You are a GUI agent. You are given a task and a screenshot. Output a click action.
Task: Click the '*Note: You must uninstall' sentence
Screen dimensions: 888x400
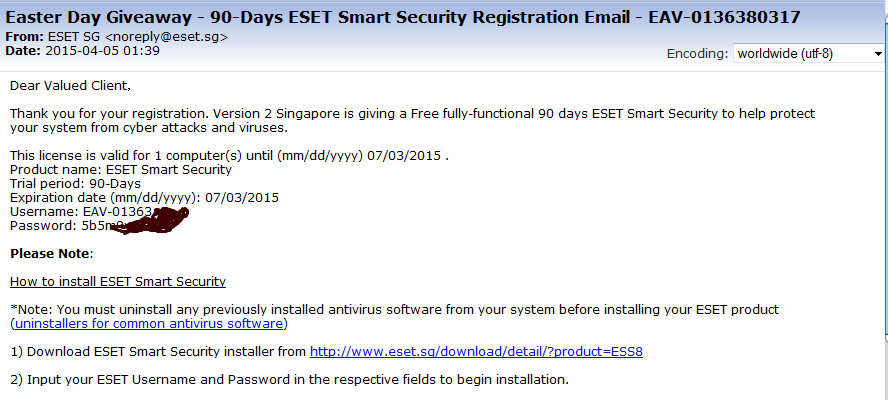pos(394,310)
